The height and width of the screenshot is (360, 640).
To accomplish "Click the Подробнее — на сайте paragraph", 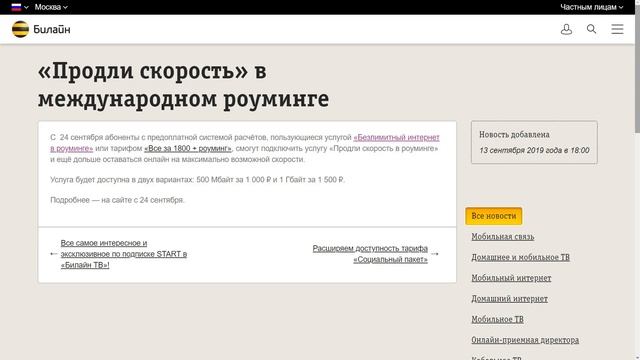I will 117,200.
